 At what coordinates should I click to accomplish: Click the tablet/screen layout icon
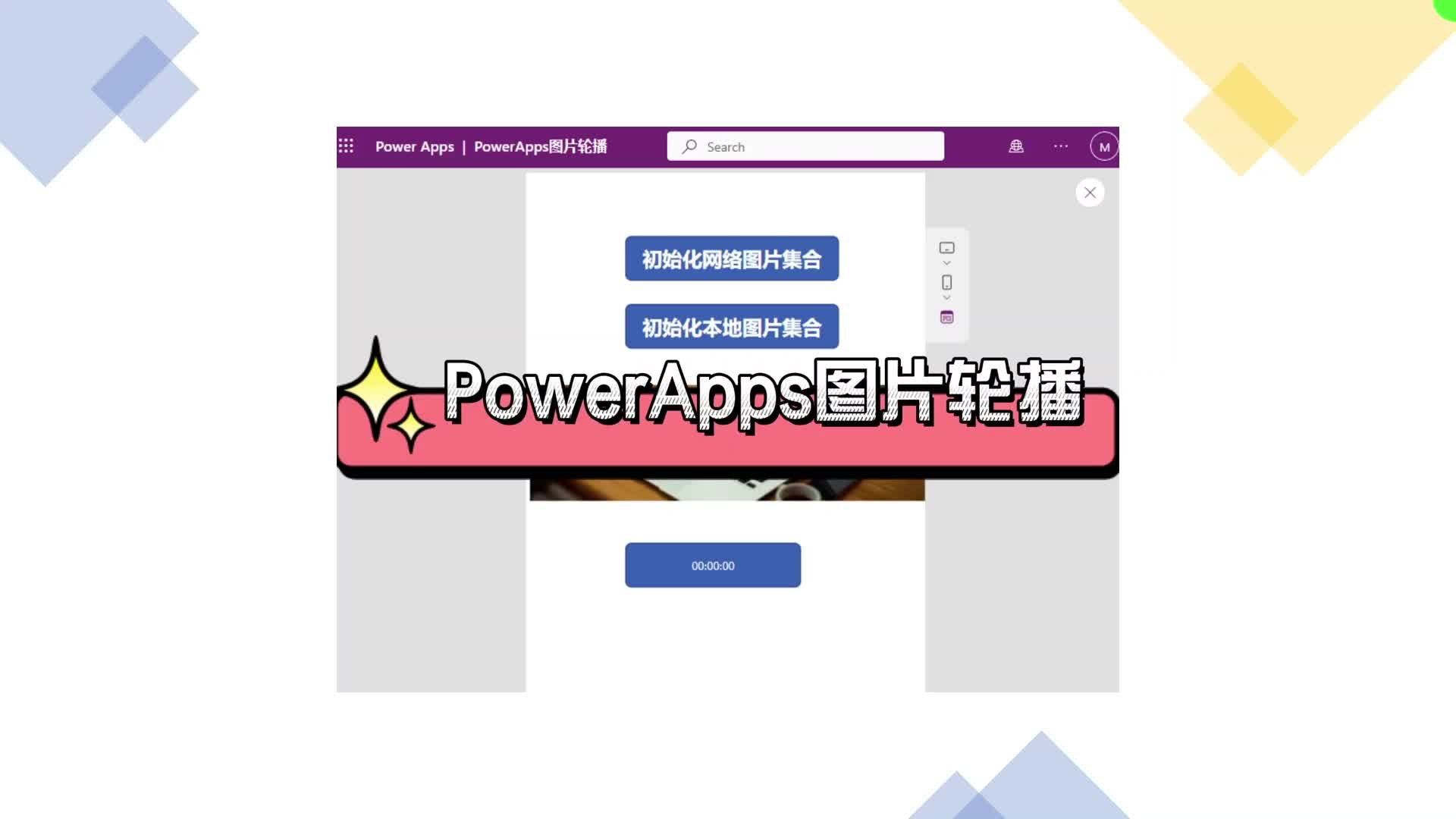pos(946,247)
